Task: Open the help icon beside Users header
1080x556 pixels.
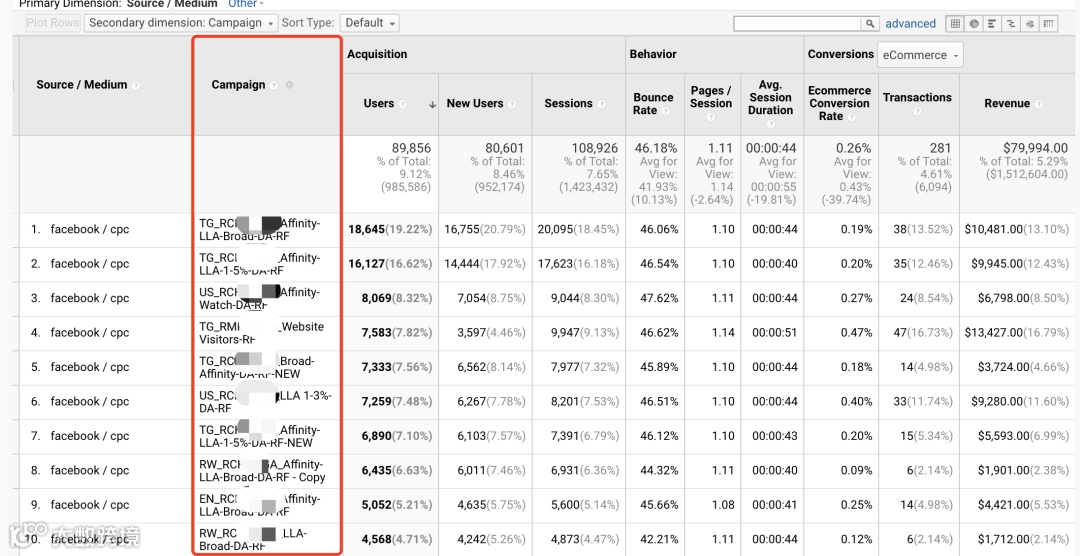Action: (x=403, y=104)
